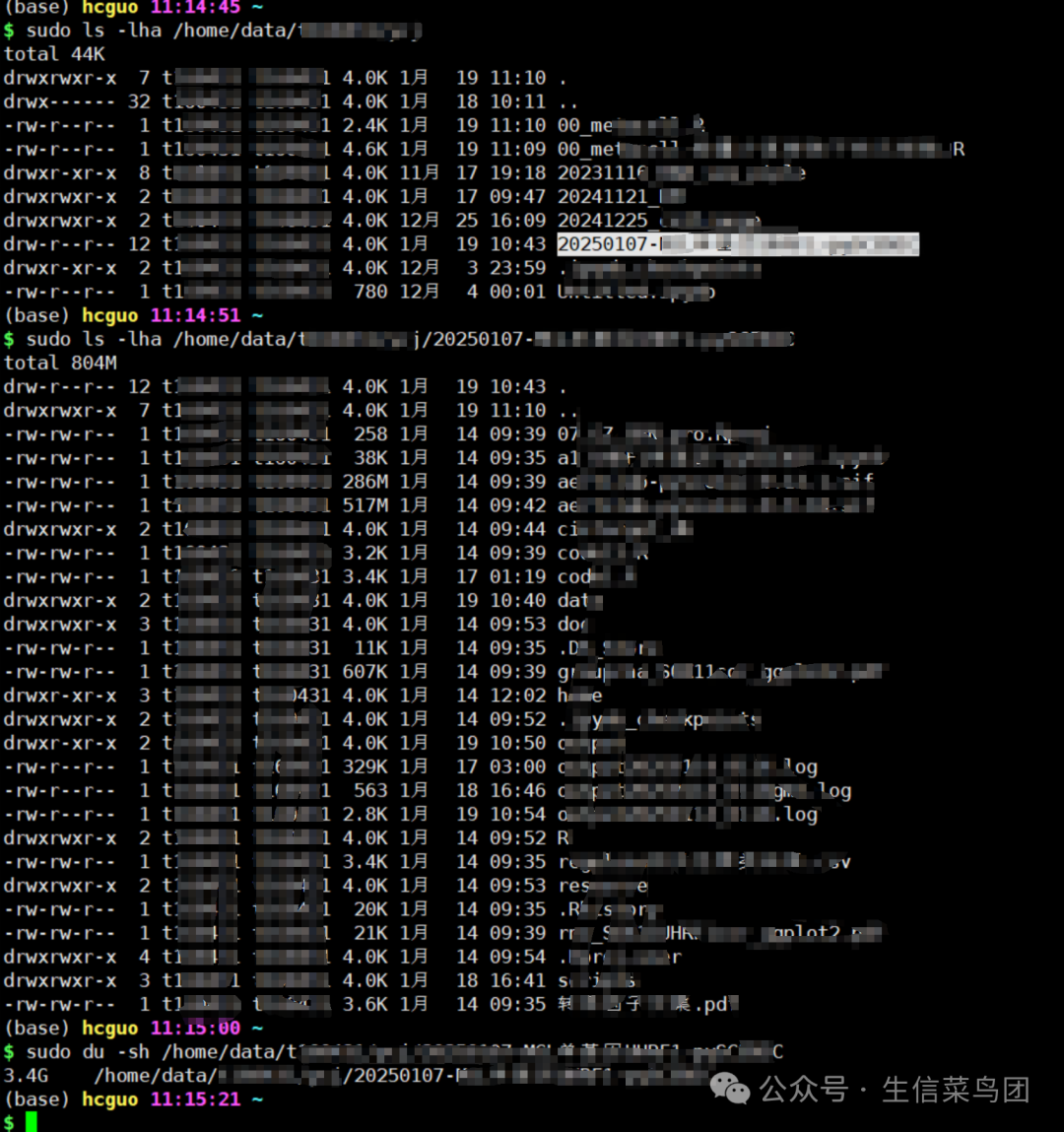Select the '258' file size
Screen dimensions: 1064x1132
pos(370,433)
